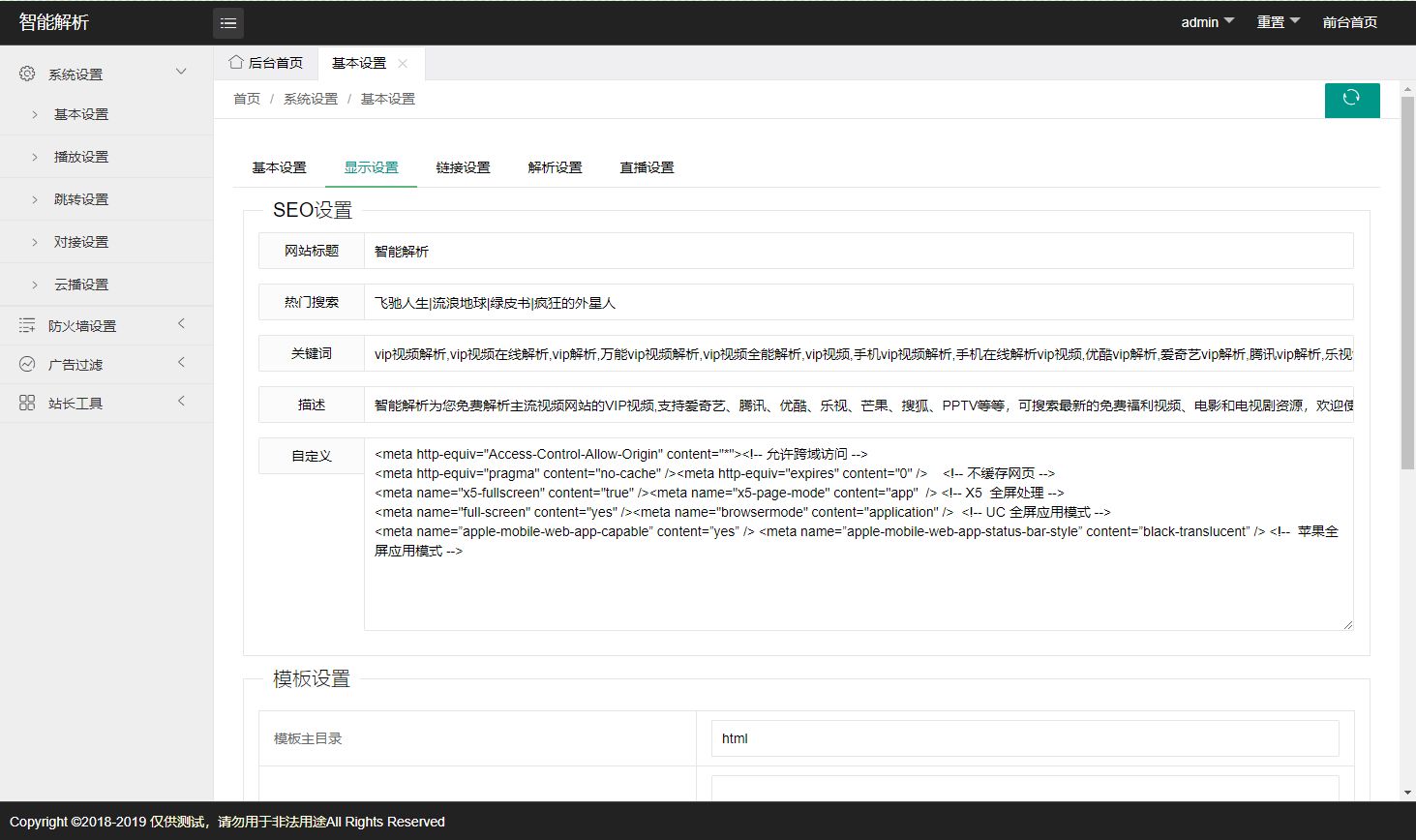The width and height of the screenshot is (1416, 840).
Task: Click into the 自定义 meta textarea
Action: (x=859, y=534)
